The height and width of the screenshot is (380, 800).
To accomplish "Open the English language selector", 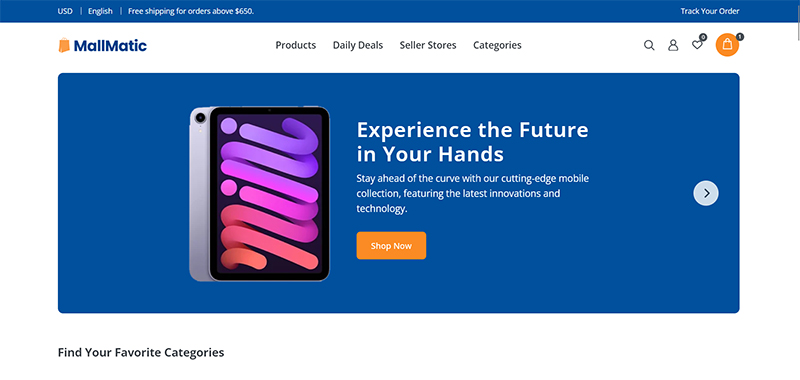I will (101, 11).
